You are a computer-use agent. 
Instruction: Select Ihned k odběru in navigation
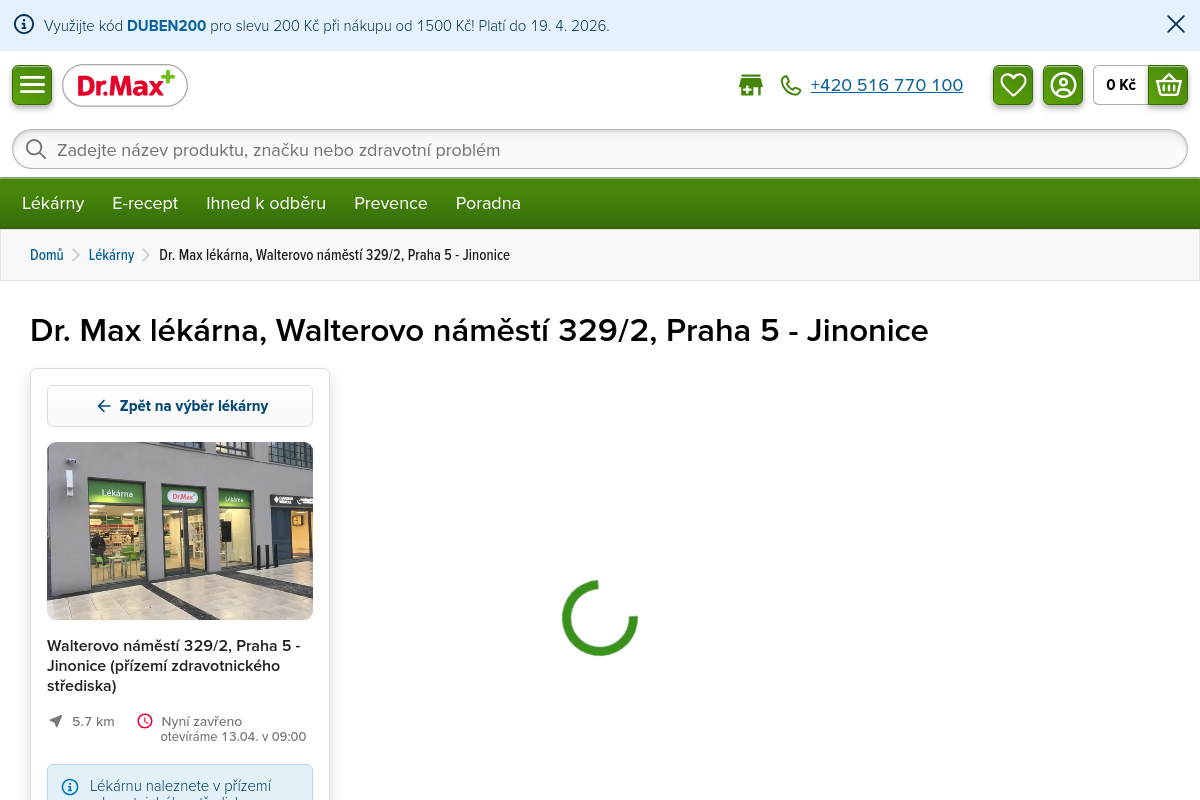266,204
